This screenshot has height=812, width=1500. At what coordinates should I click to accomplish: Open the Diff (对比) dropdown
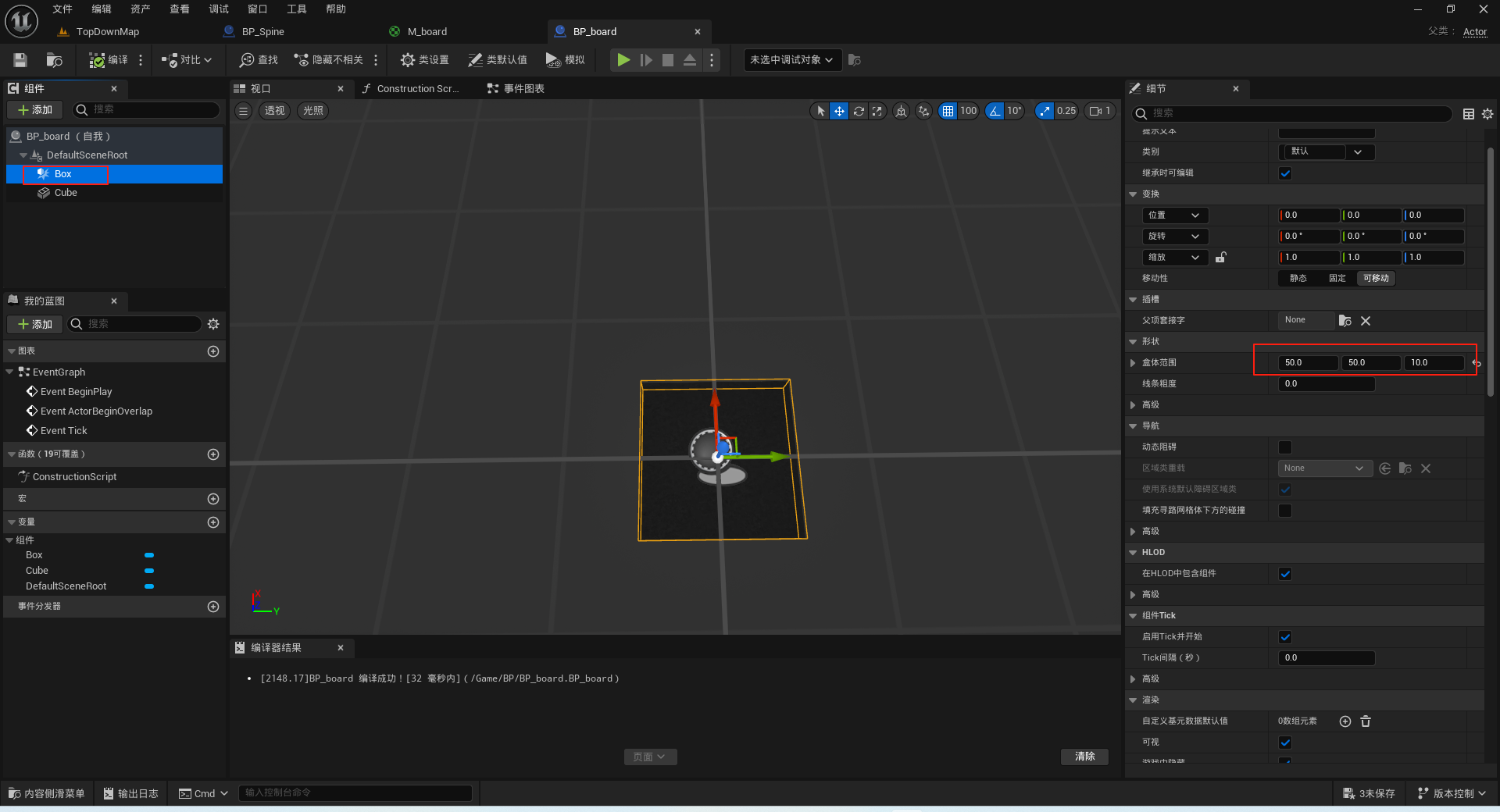[187, 60]
